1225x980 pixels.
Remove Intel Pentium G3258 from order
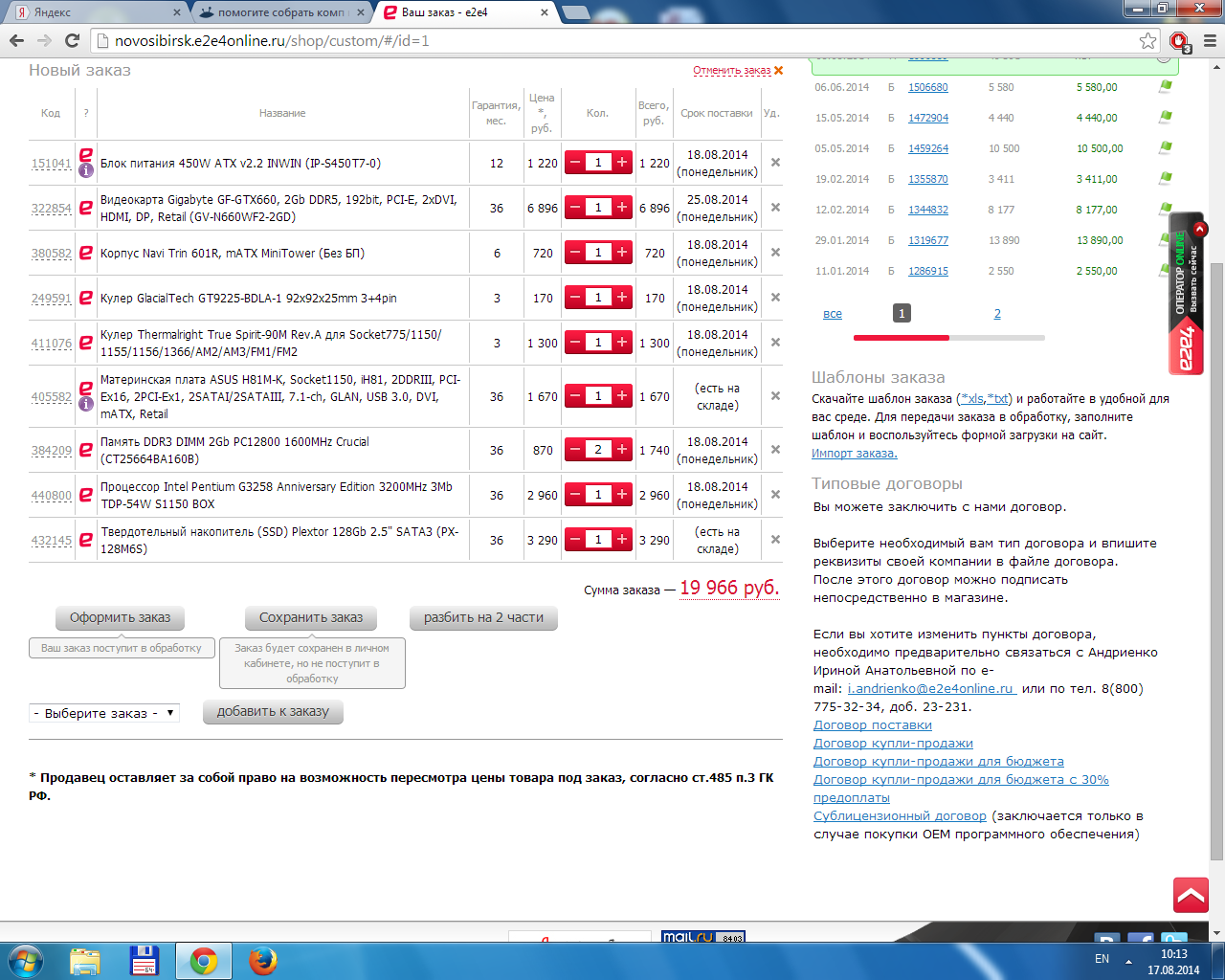point(775,495)
